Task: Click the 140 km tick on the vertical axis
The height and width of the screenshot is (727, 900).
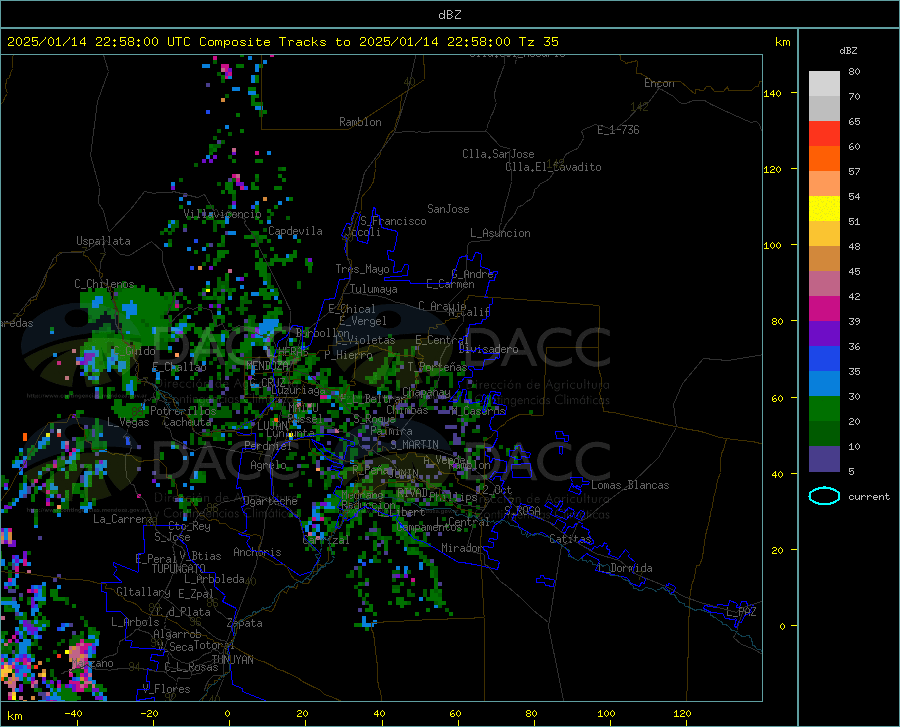Action: click(773, 93)
